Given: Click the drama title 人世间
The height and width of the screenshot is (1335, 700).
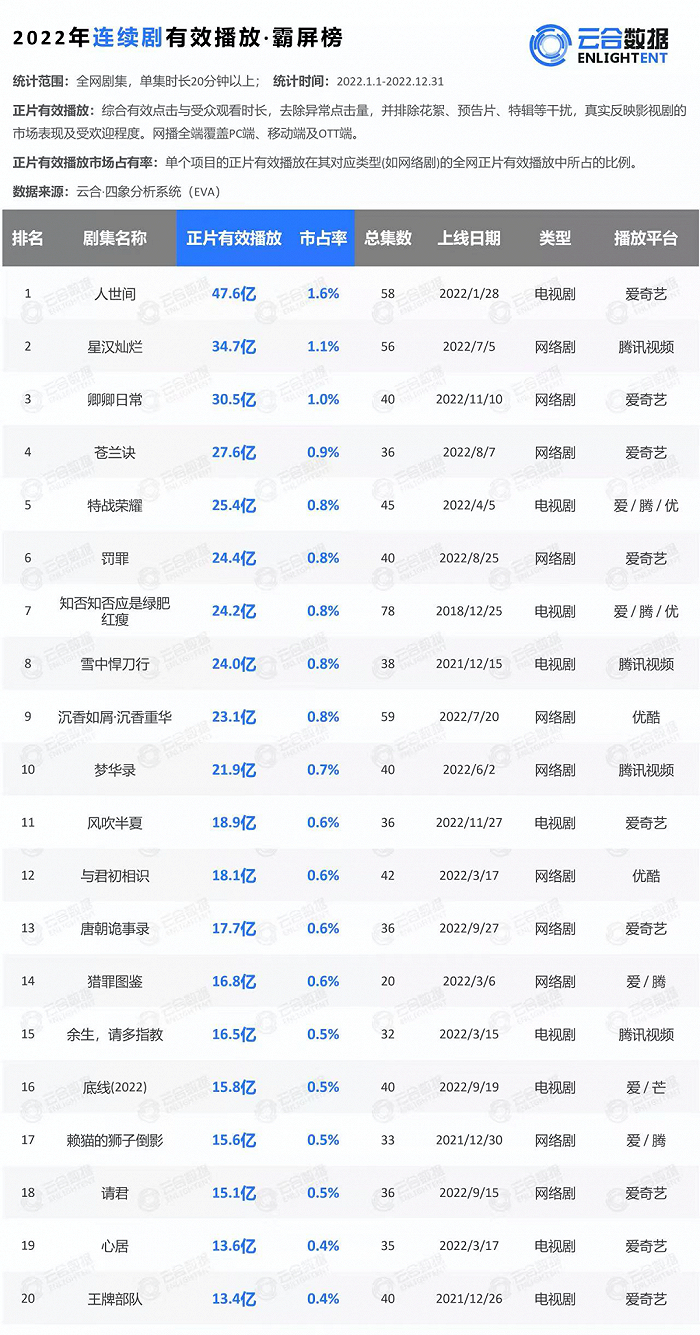Looking at the screenshot, I should [115, 294].
